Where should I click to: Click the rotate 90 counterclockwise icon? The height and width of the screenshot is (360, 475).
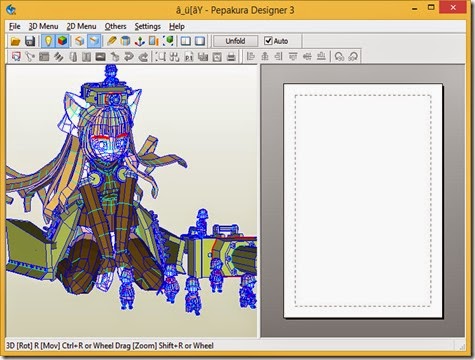click(x=339, y=56)
